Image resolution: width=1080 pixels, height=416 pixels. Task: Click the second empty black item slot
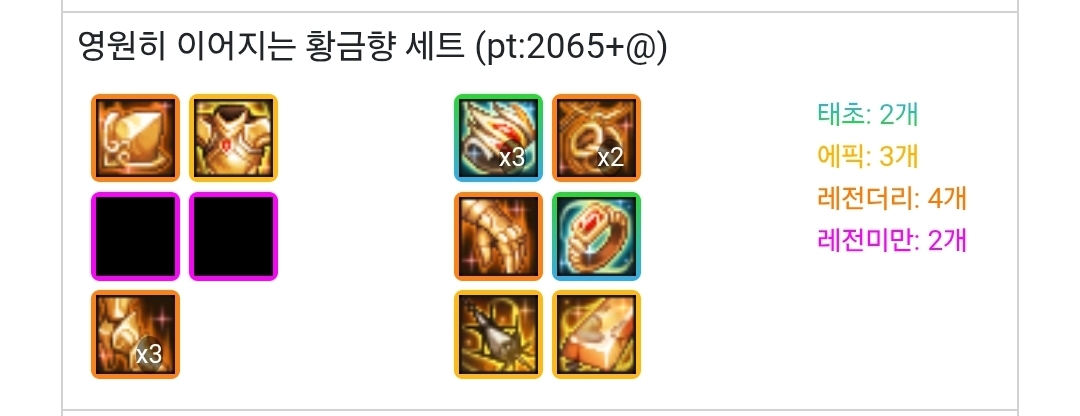click(233, 236)
